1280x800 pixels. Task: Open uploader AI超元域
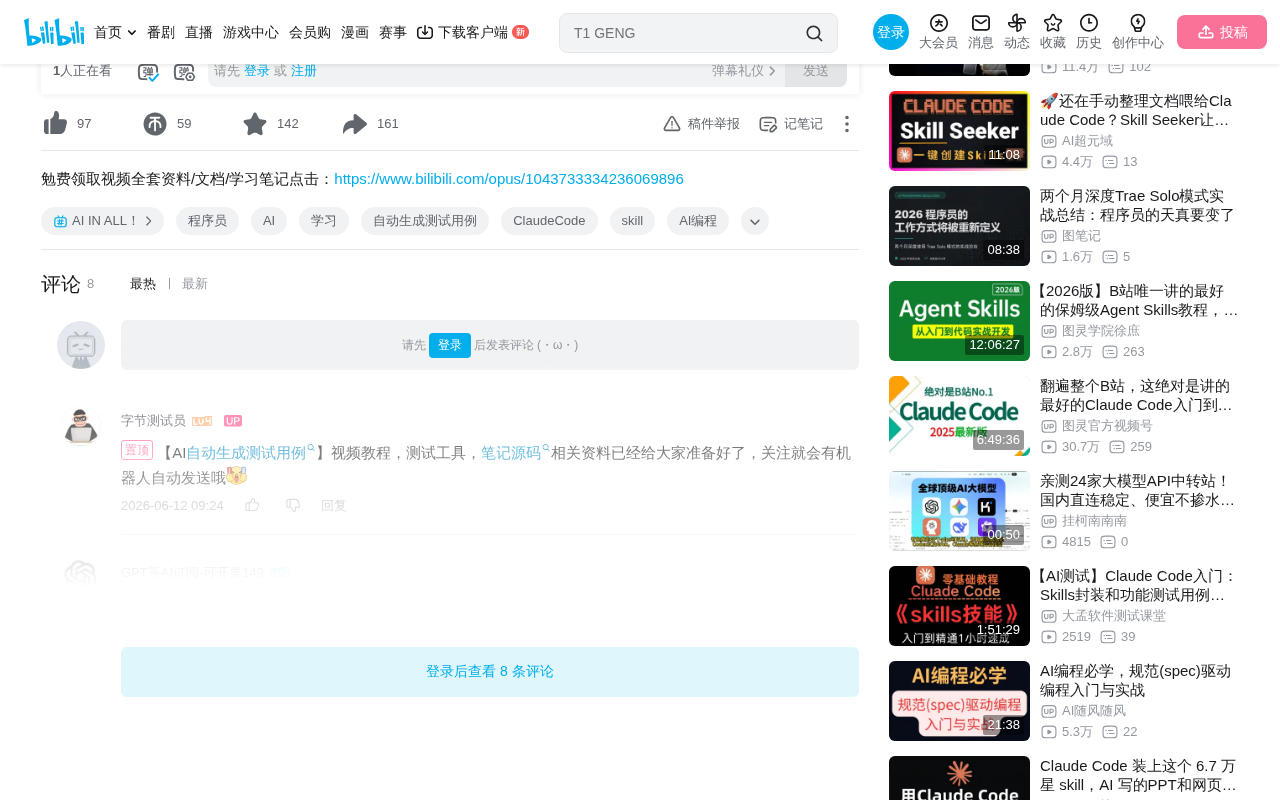[1087, 141]
